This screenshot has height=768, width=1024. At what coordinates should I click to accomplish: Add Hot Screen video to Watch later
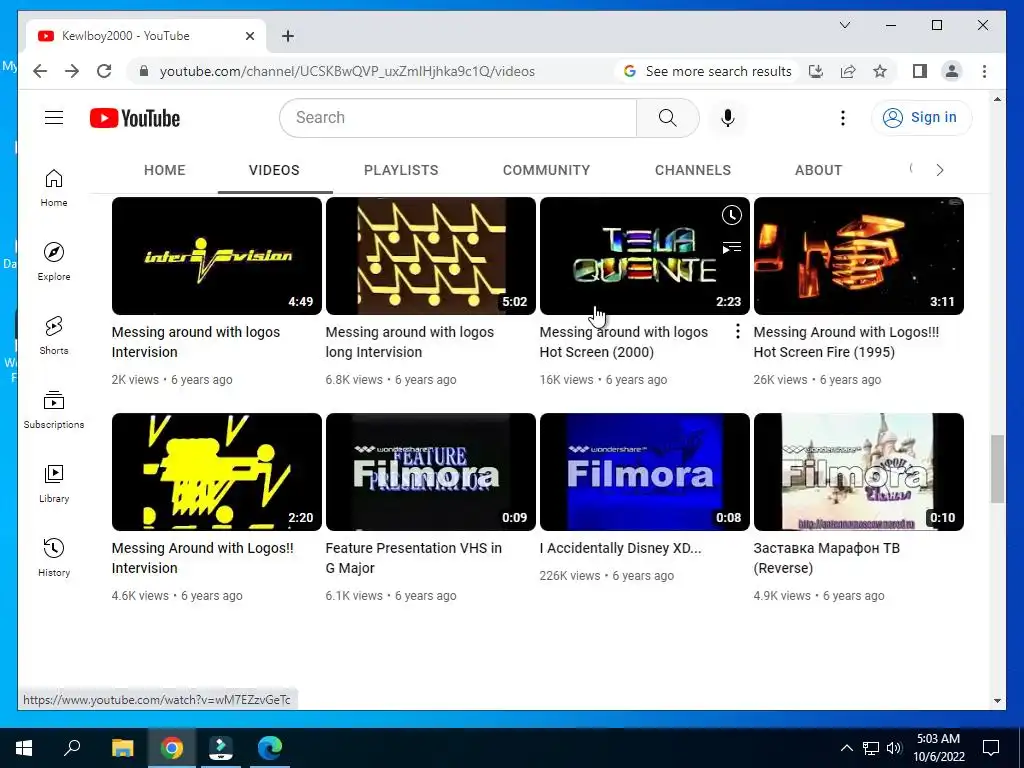pyautogui.click(x=731, y=215)
